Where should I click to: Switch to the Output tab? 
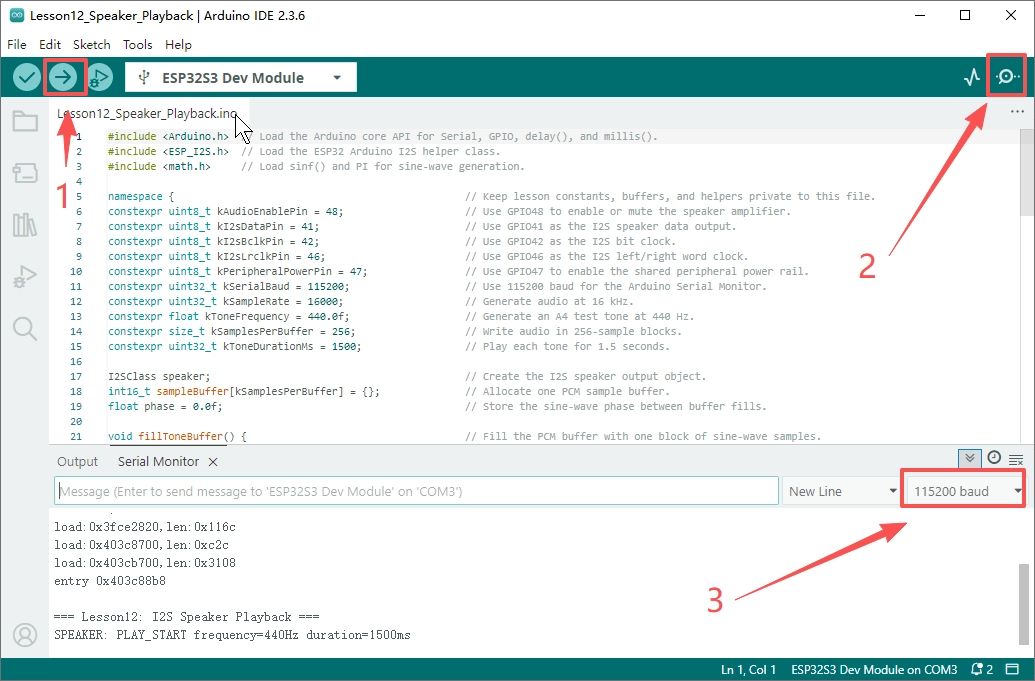[77, 462]
